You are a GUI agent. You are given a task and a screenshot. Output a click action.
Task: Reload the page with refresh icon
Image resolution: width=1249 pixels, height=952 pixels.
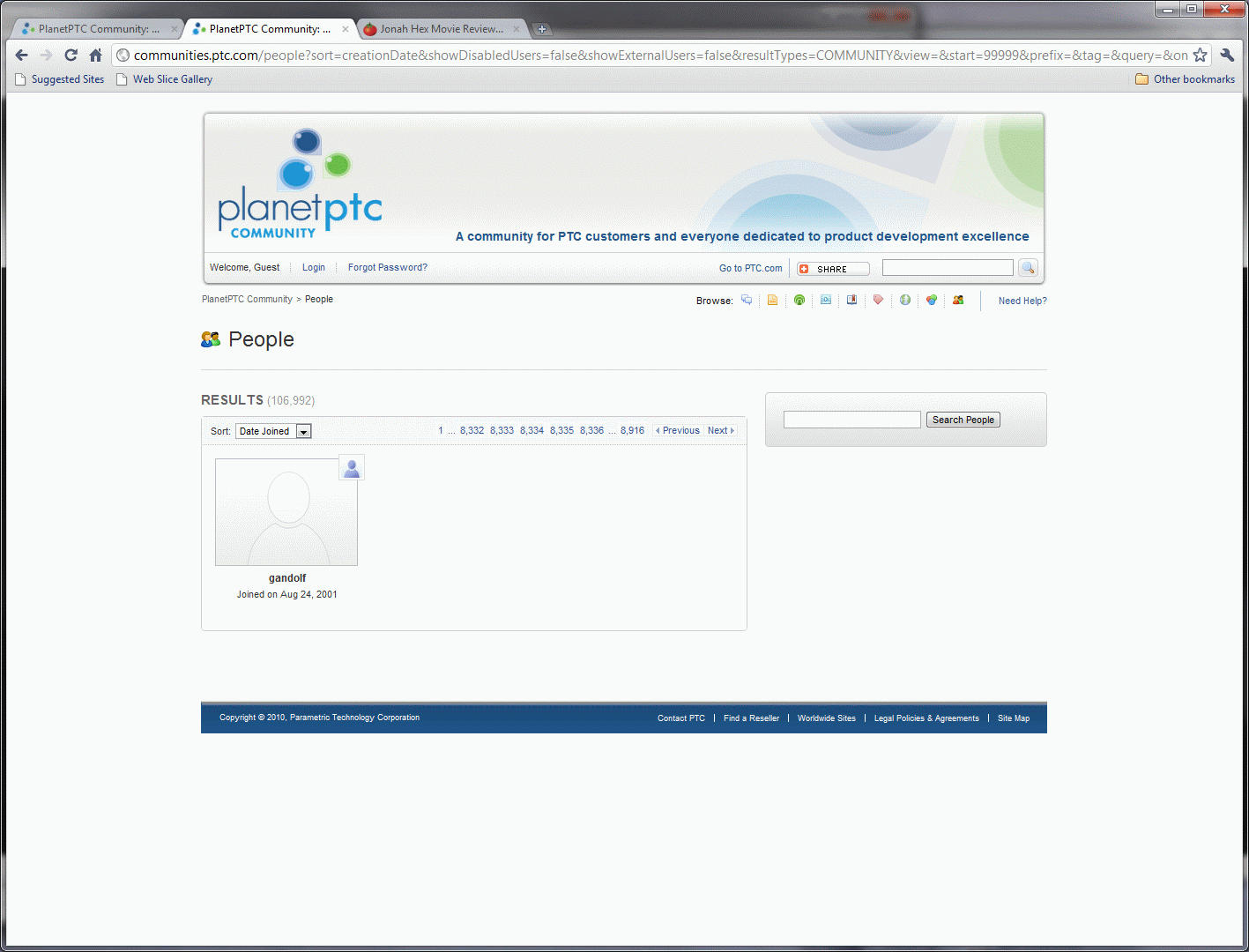tap(71, 55)
